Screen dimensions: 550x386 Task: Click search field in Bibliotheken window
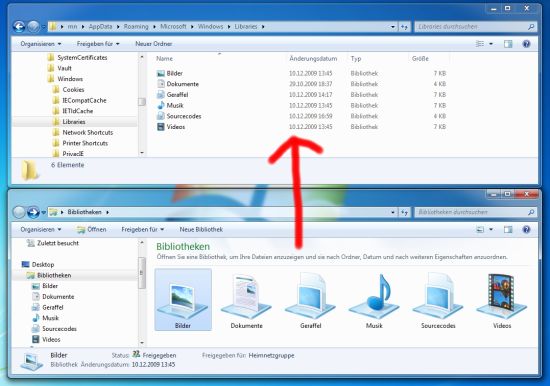click(x=475, y=212)
